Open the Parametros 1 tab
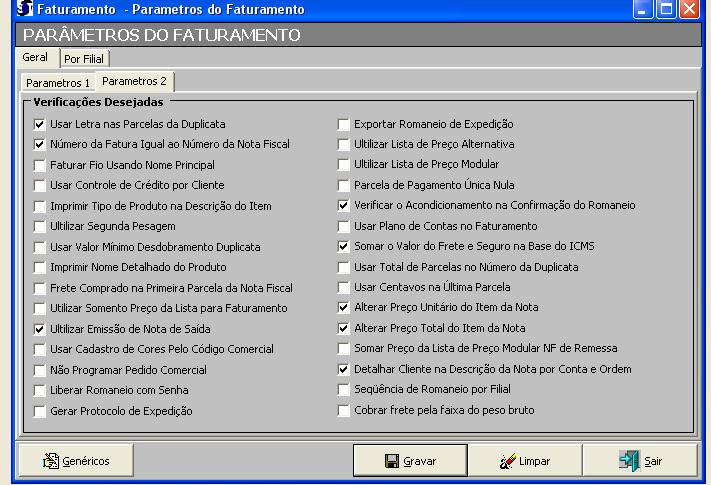 58,83
